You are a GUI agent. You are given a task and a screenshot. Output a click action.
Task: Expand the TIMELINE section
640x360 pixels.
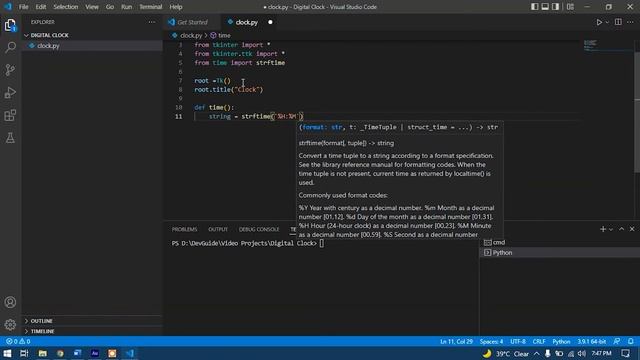[x=93, y=331]
